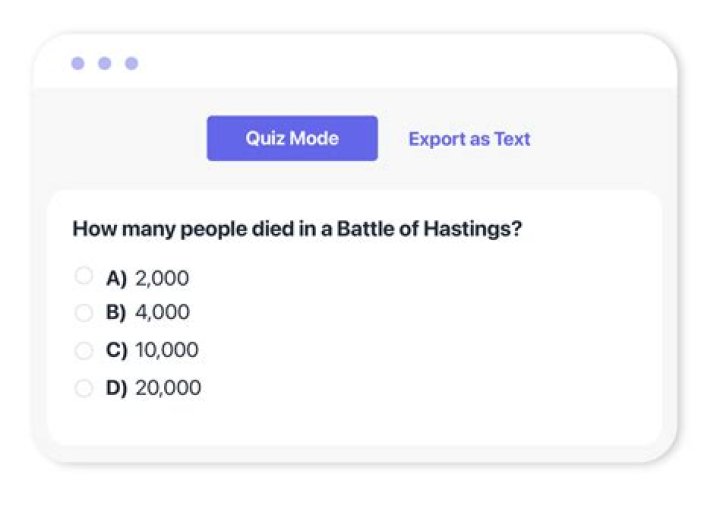The image size is (720, 512).
Task: Click the empty window title bar area
Action: [x=400, y=64]
